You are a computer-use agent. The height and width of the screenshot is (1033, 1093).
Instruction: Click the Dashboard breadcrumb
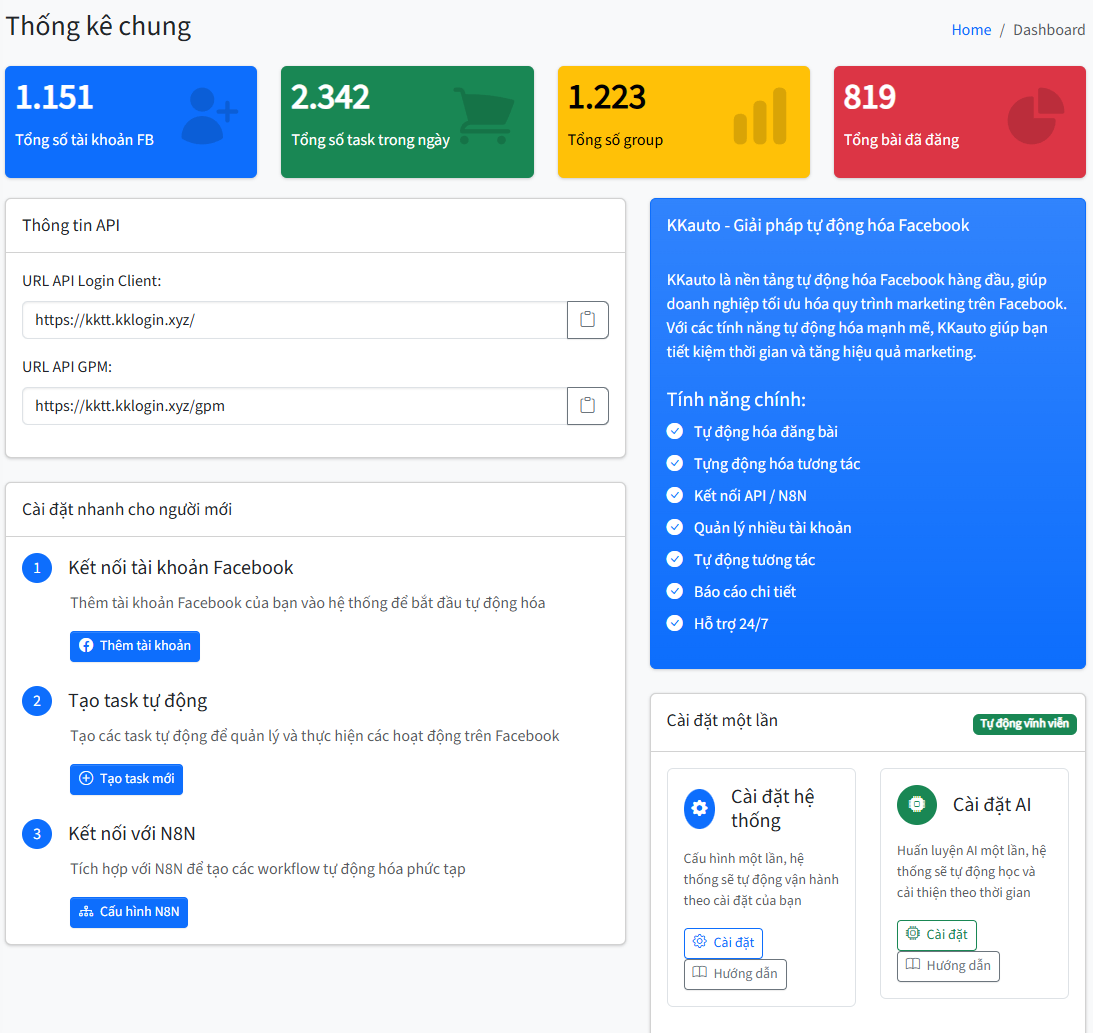tap(1049, 30)
